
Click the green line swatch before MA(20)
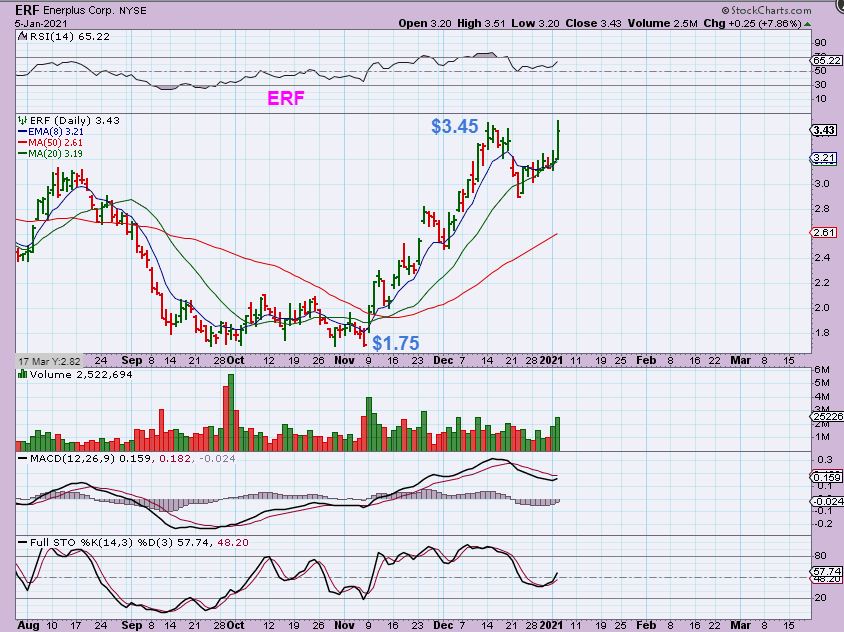pos(23,153)
